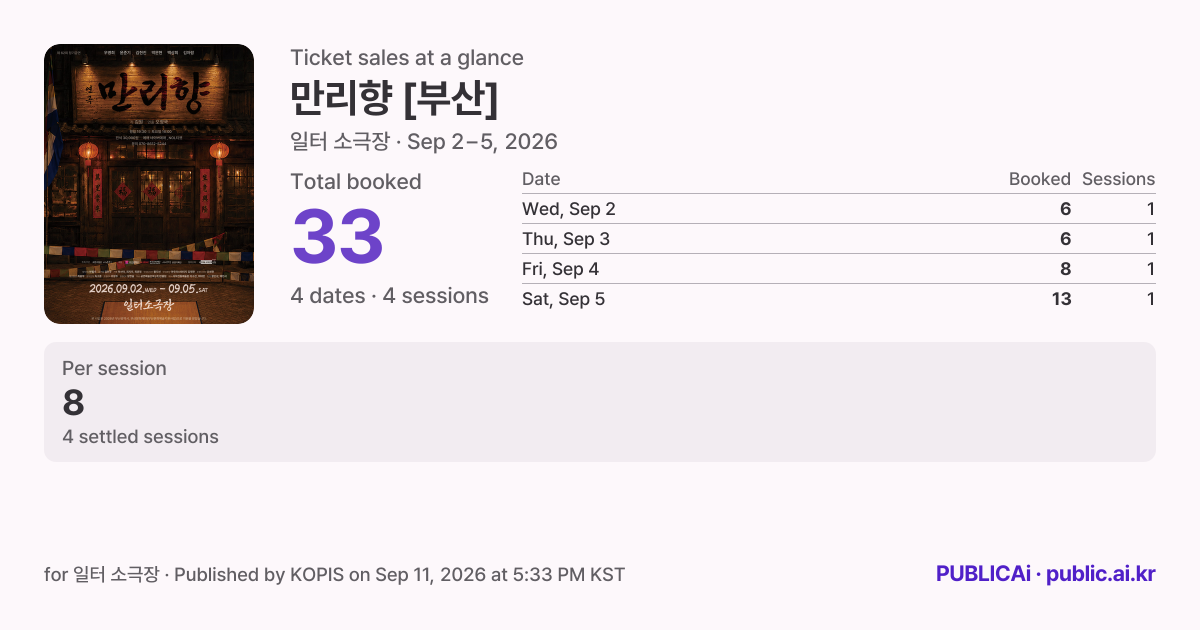Screen dimensions: 1200x630
Task: Select the Sat, Sep 5 row
Action: 839,299
